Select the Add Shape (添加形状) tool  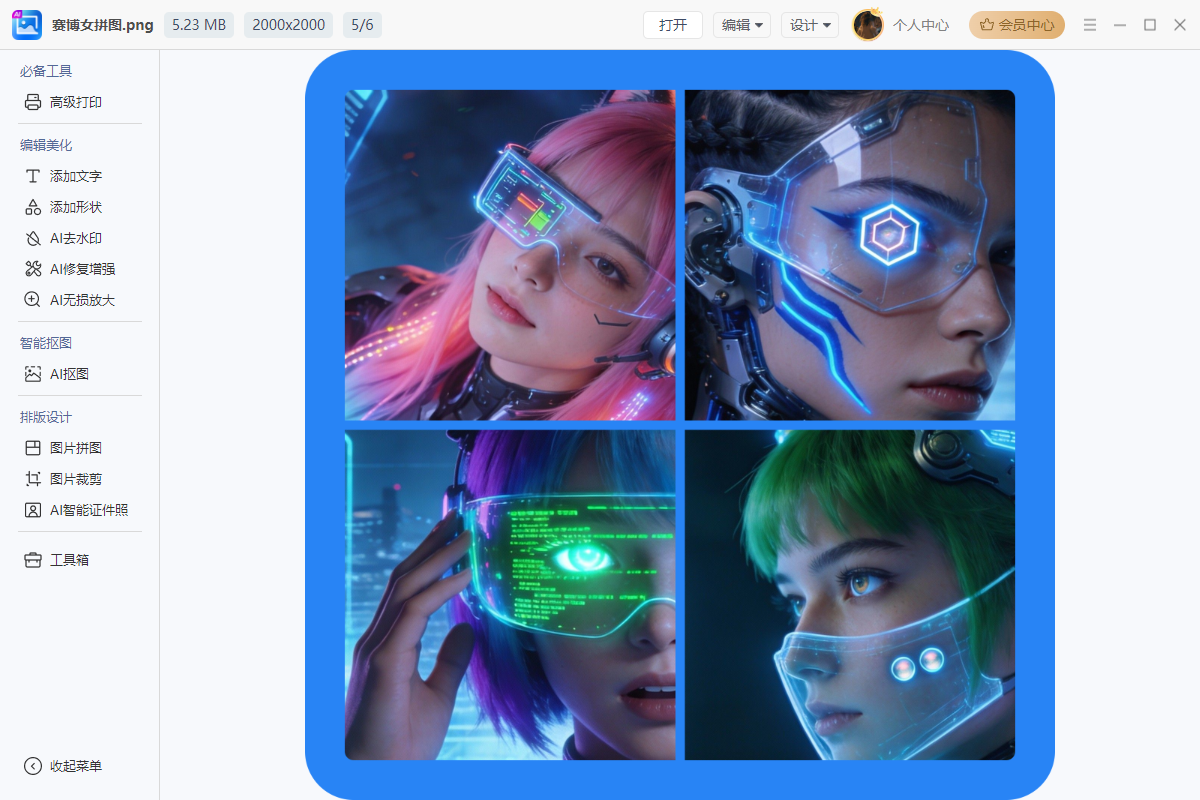pos(75,207)
